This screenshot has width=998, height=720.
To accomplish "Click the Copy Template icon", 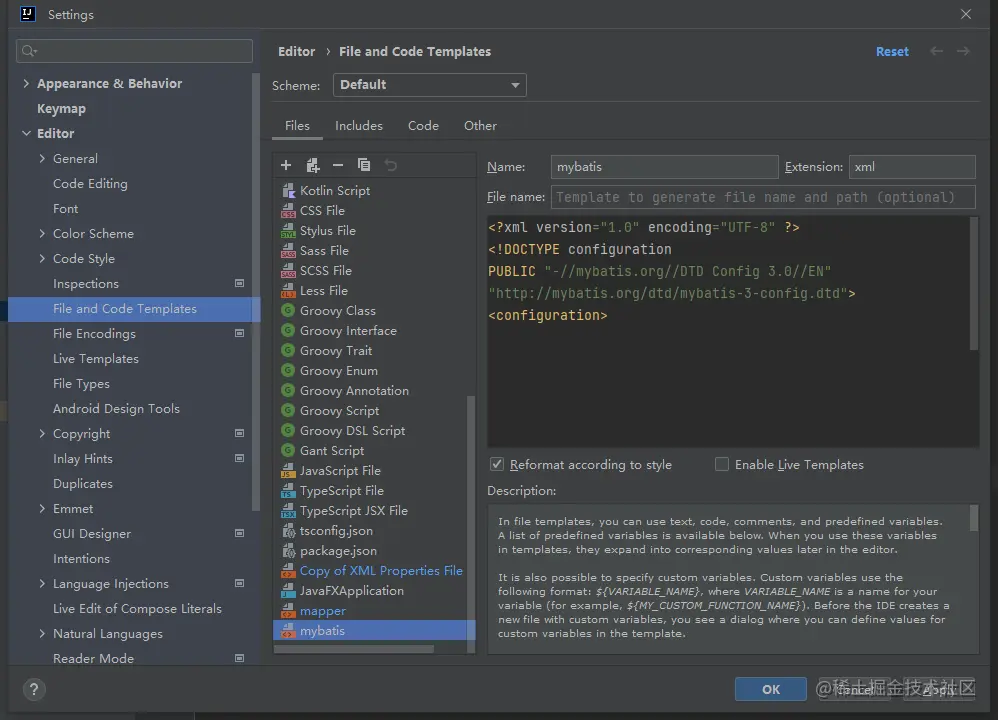I will pyautogui.click(x=364, y=165).
